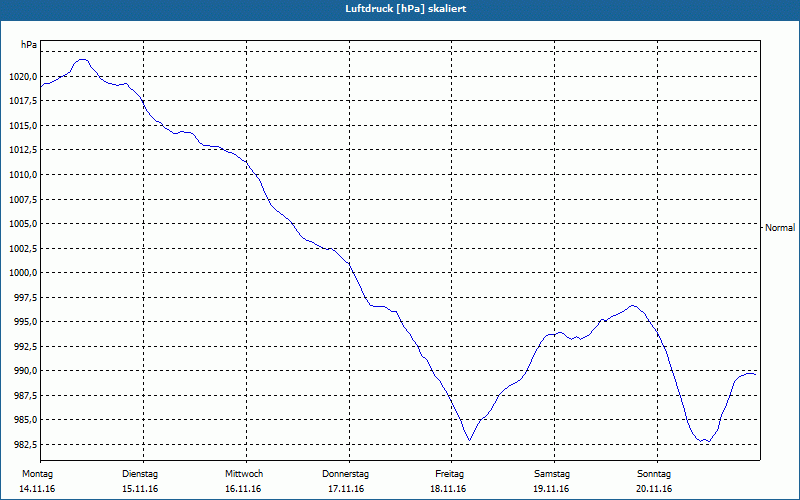Click the date 14.11.16

tap(37, 489)
